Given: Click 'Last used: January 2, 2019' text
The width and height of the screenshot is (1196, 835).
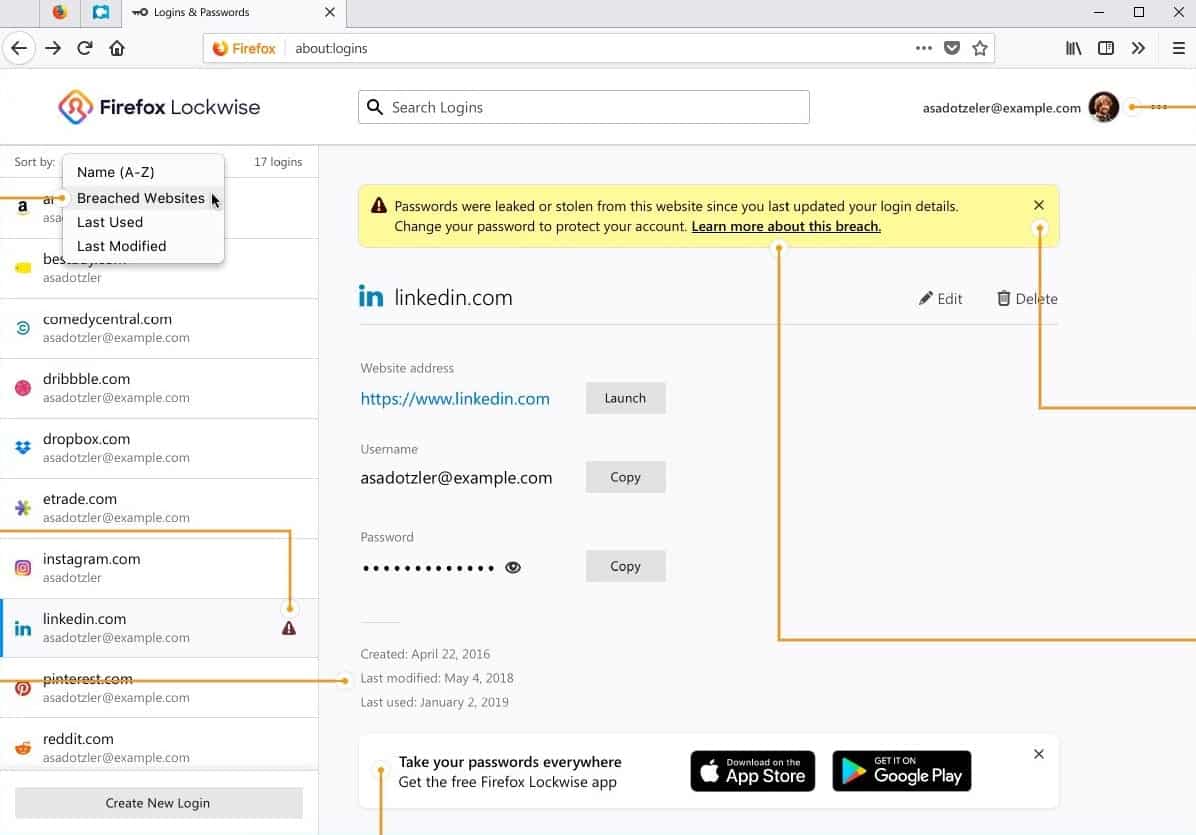Looking at the screenshot, I should click(434, 702).
